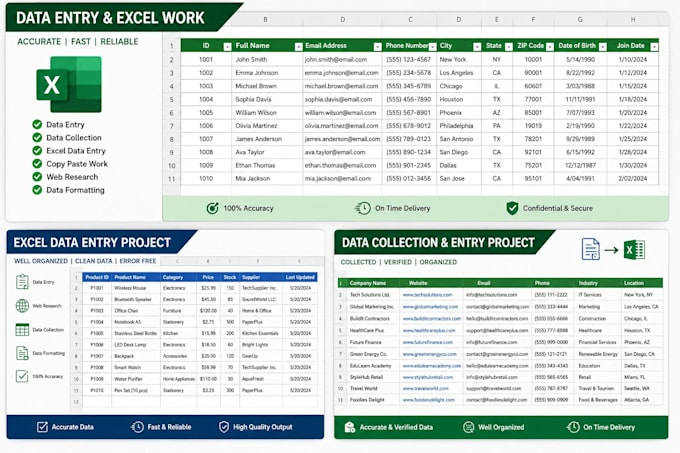This screenshot has height=453, width=680.
Task: Click the Accurate Data checkbox icon in blue bar
Action: click(42, 427)
